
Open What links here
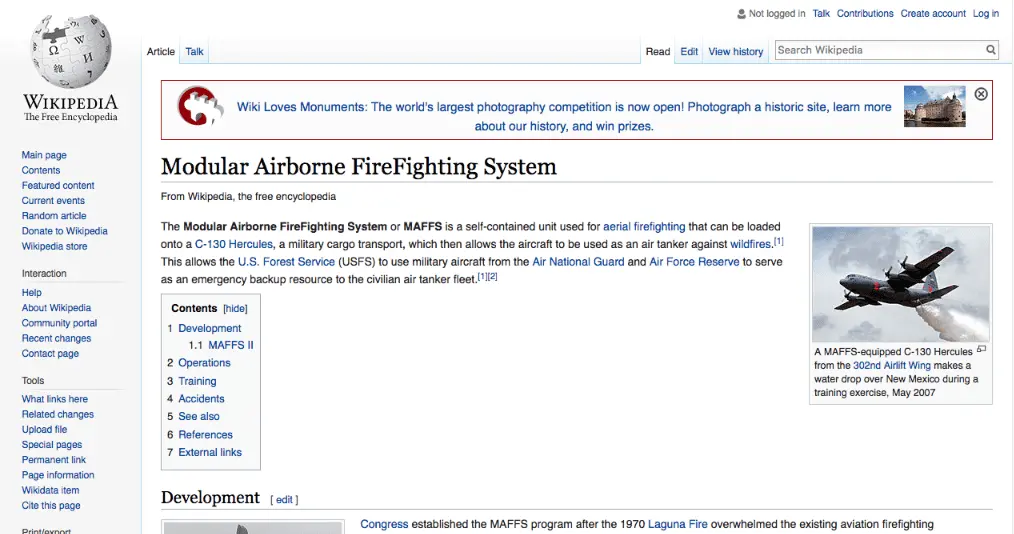[x=54, y=400]
